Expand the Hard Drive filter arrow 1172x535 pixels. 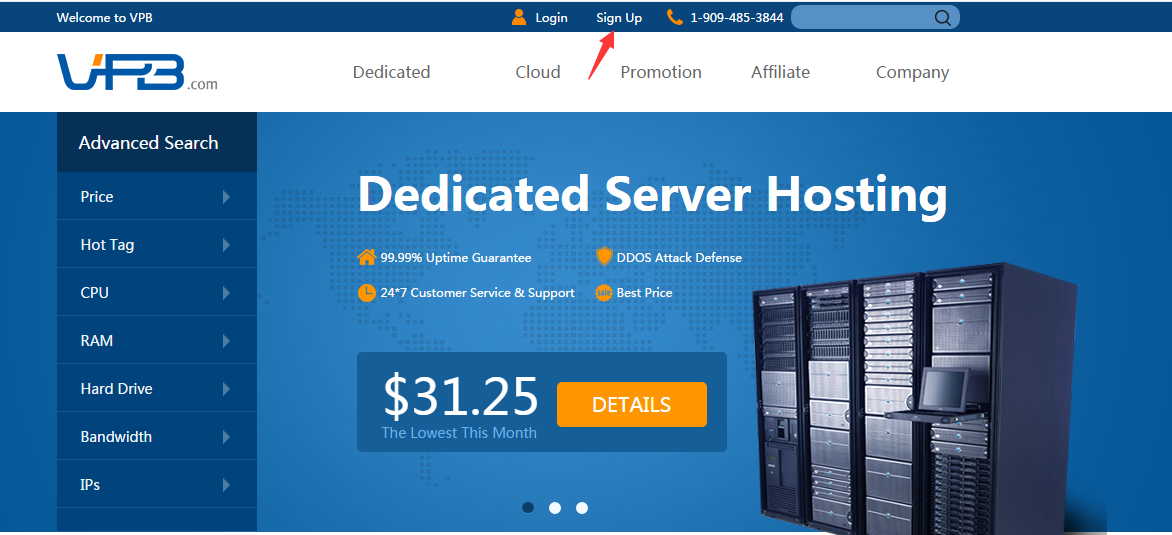click(226, 389)
